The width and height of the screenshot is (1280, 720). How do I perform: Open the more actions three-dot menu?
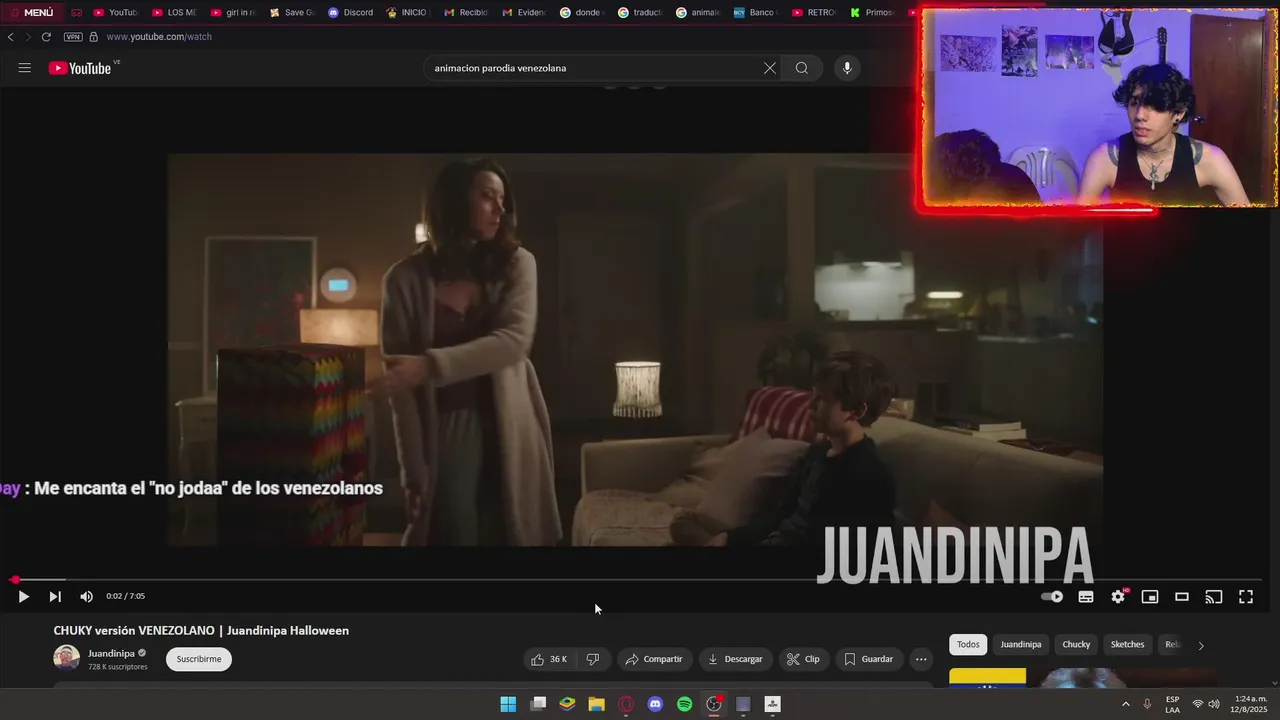click(x=921, y=659)
